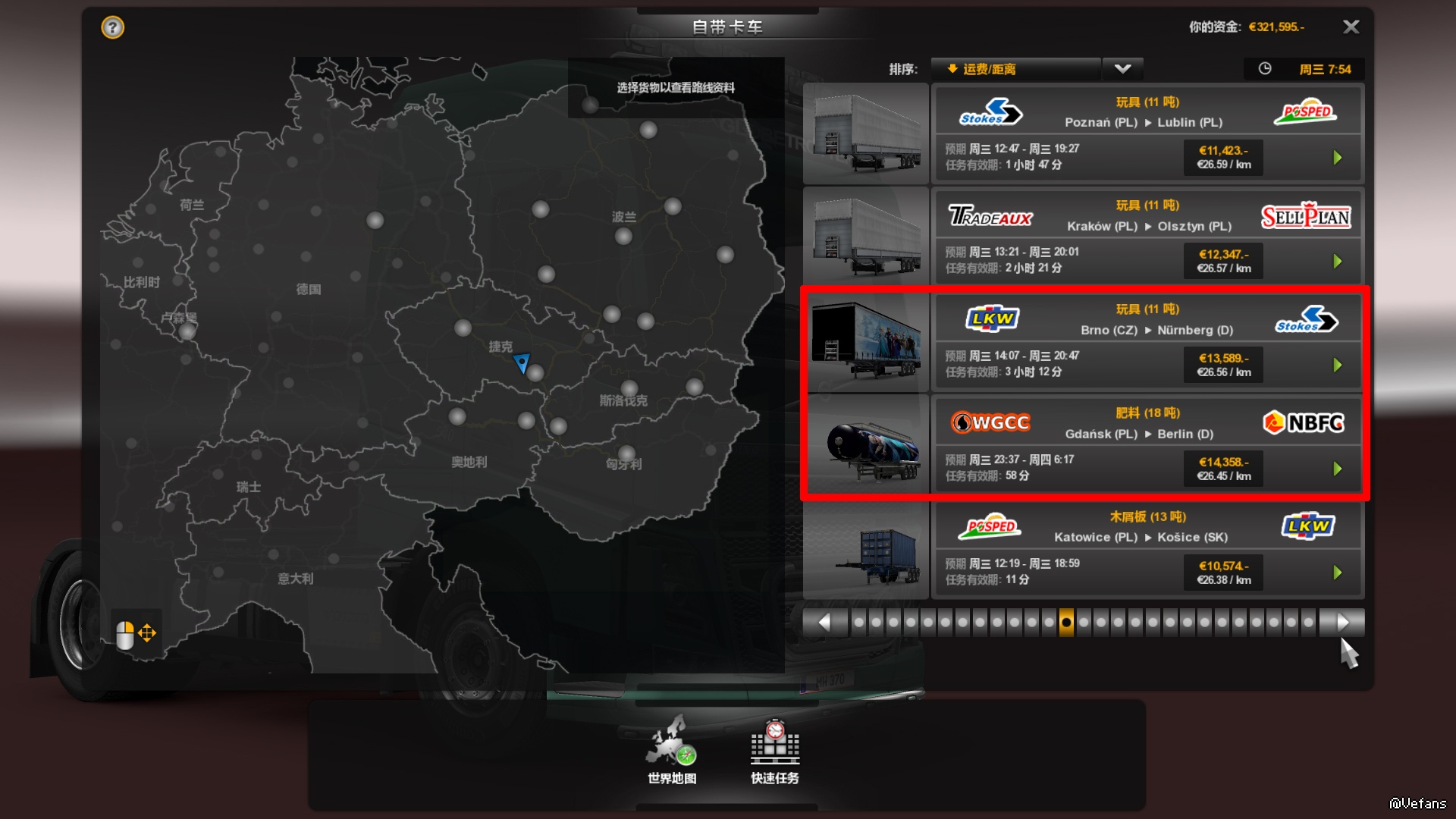Accept the Brno to Nürnberg job arrow
Screen dimensions: 1456x819
1338,366
